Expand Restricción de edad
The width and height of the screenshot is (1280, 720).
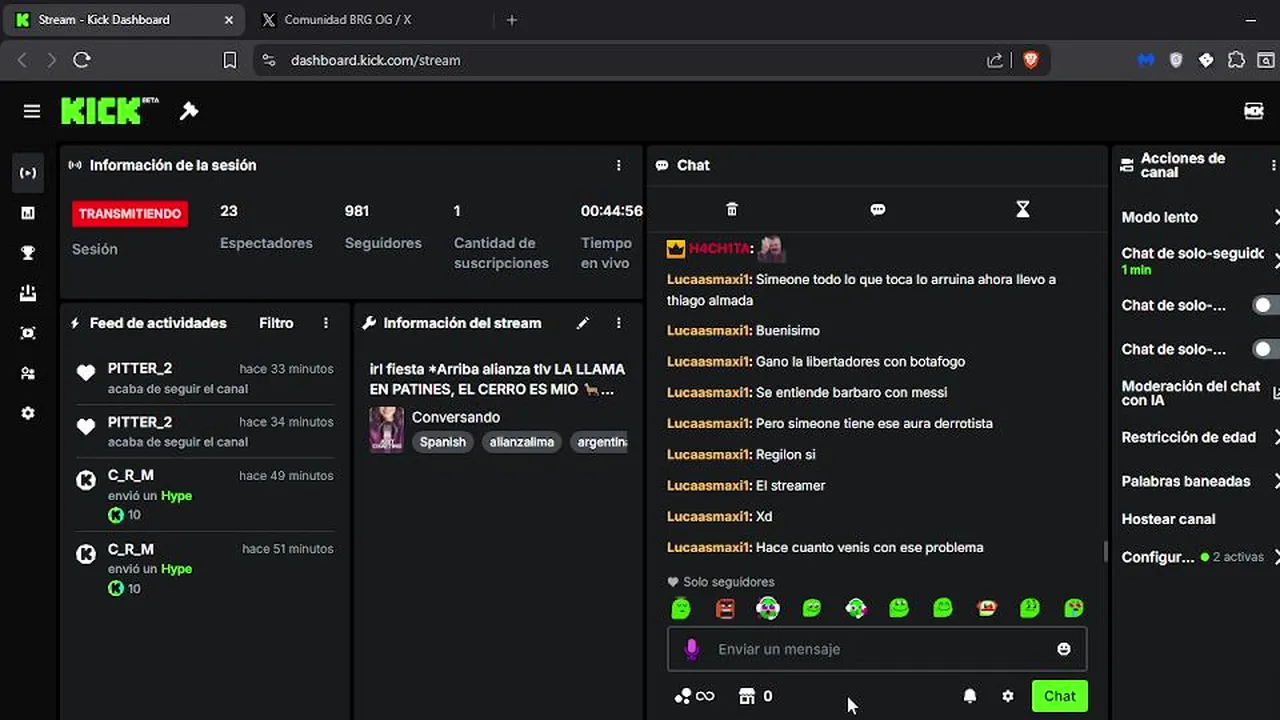coord(1276,437)
